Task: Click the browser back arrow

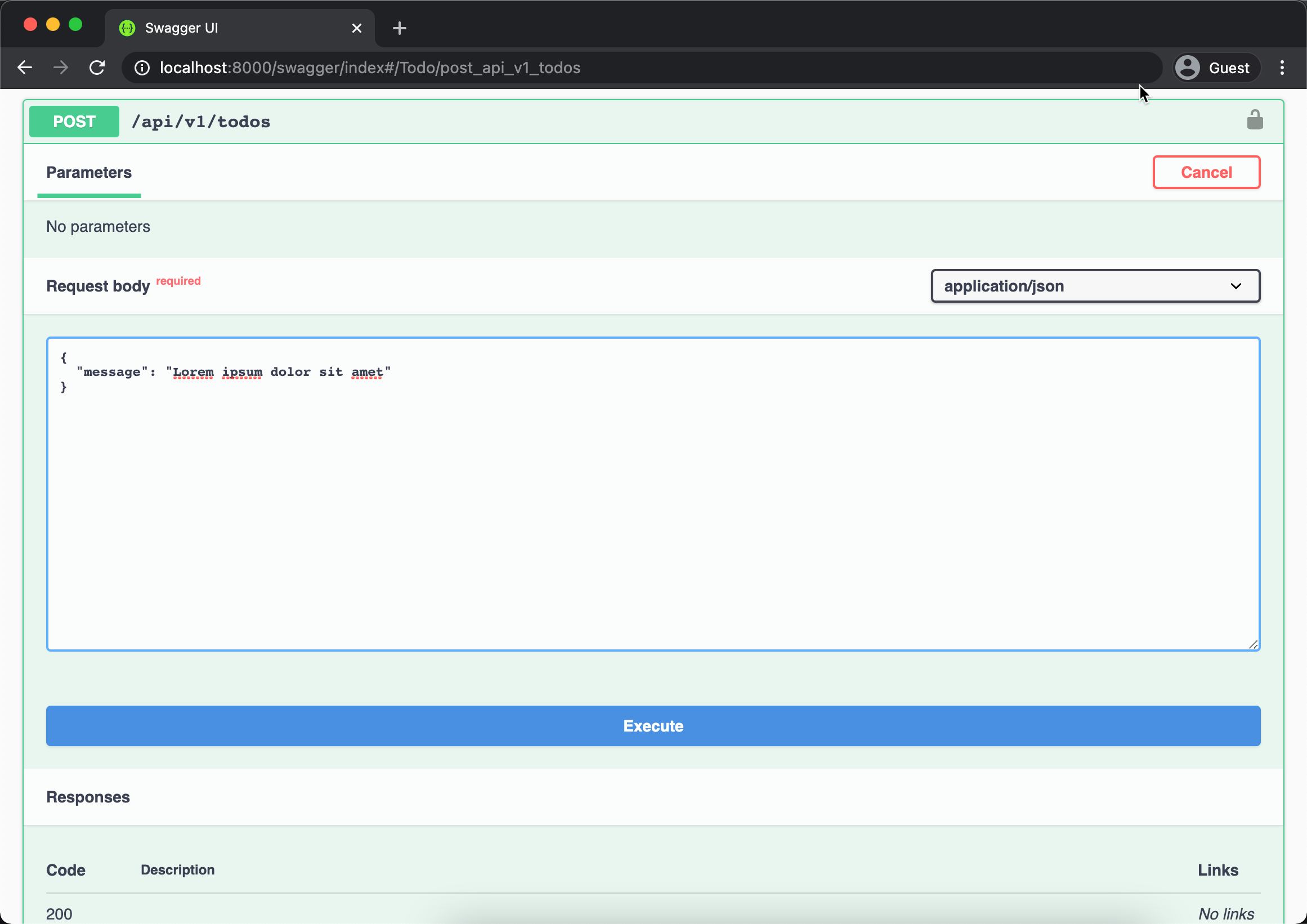Action: click(x=24, y=68)
